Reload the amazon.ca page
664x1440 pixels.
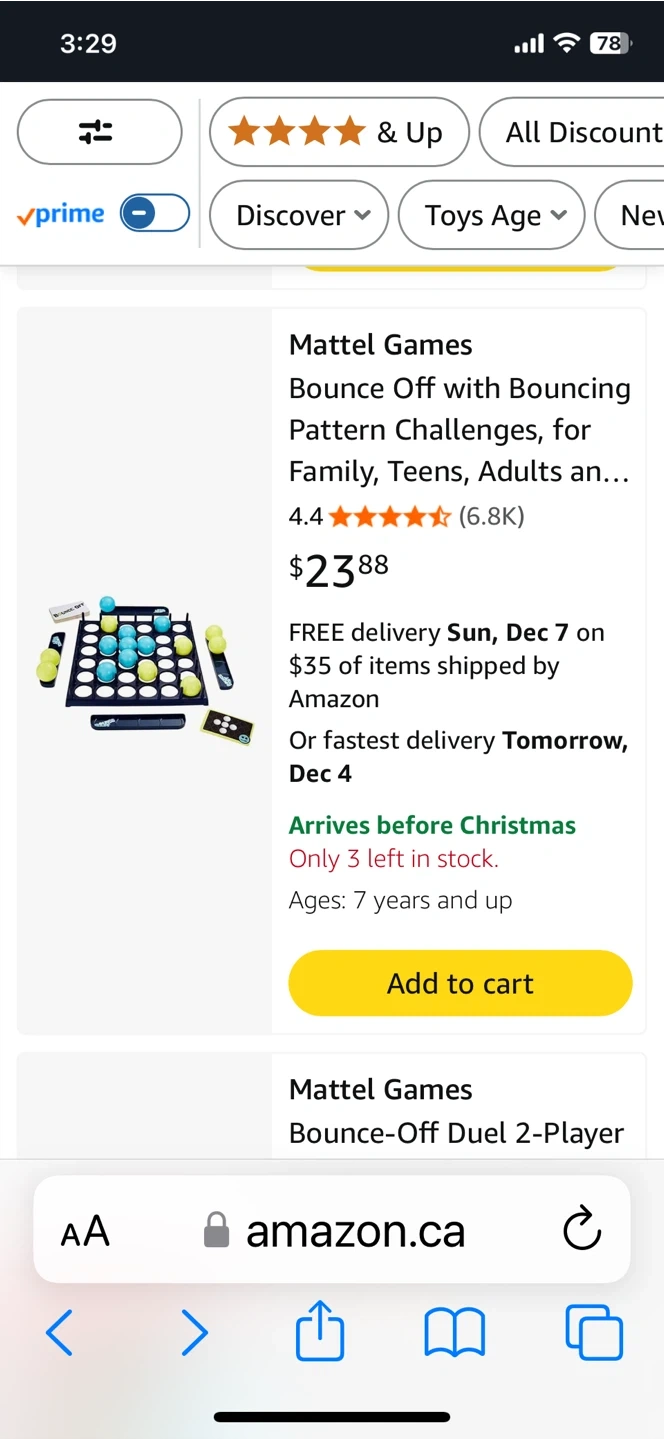582,1230
